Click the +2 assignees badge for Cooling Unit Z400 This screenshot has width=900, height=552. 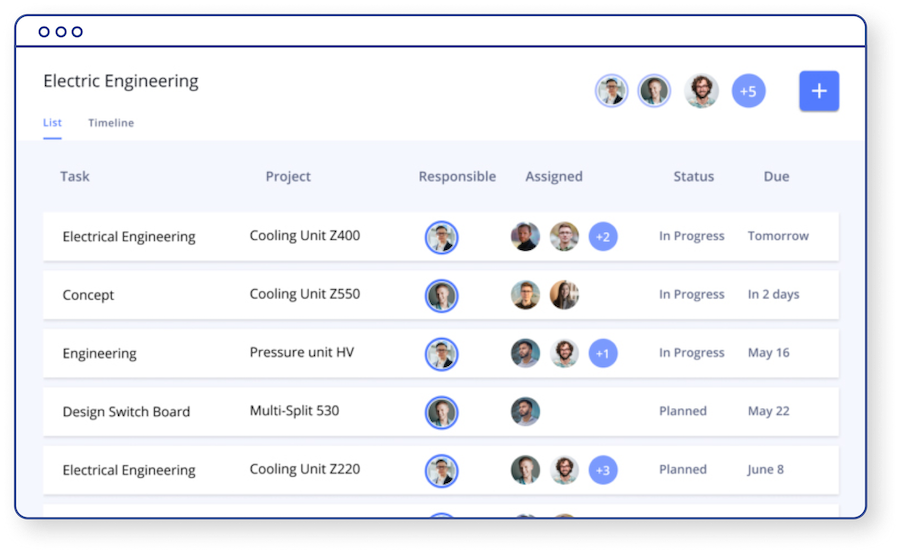point(603,237)
